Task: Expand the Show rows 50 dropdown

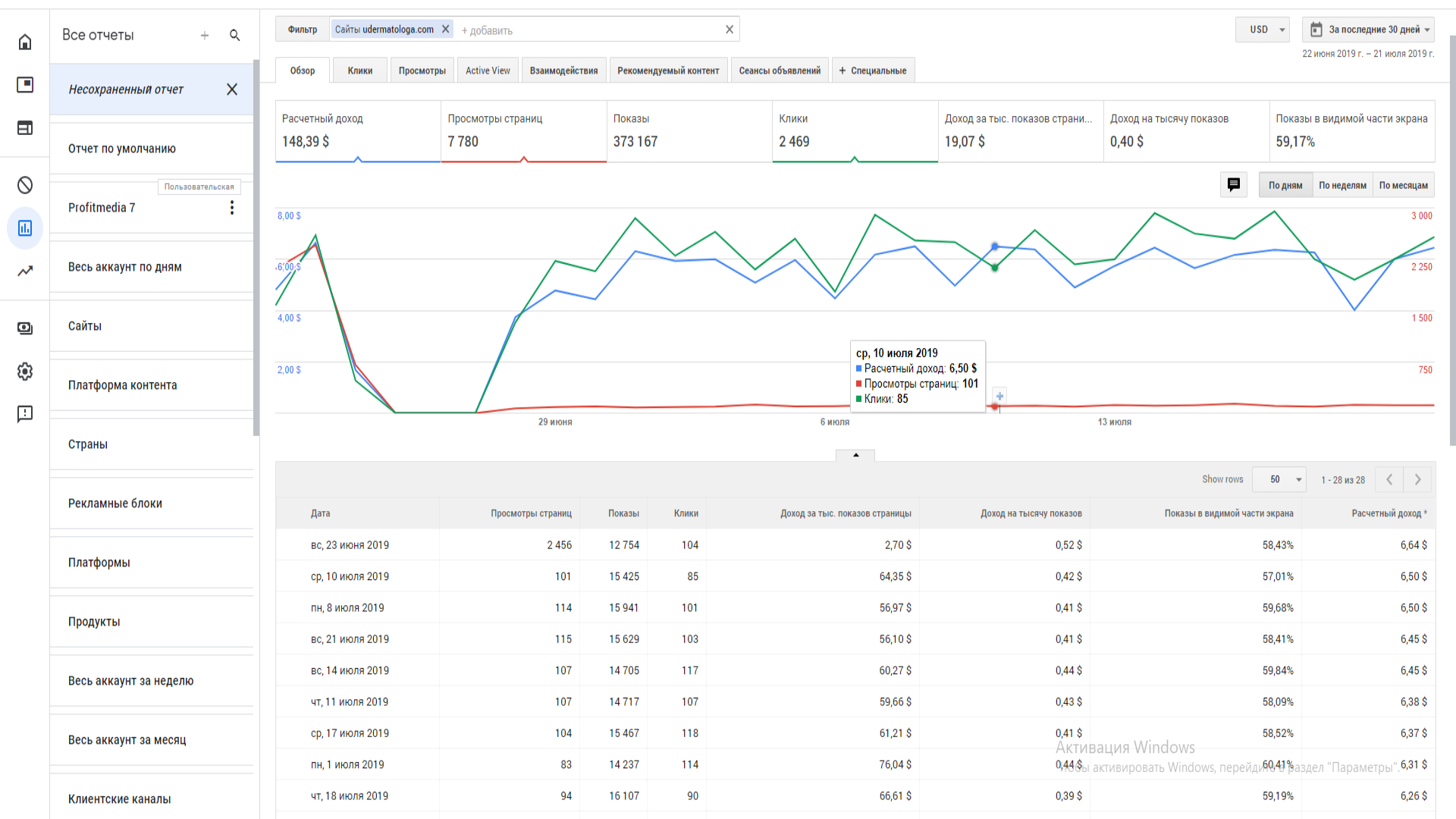Action: click(1279, 480)
